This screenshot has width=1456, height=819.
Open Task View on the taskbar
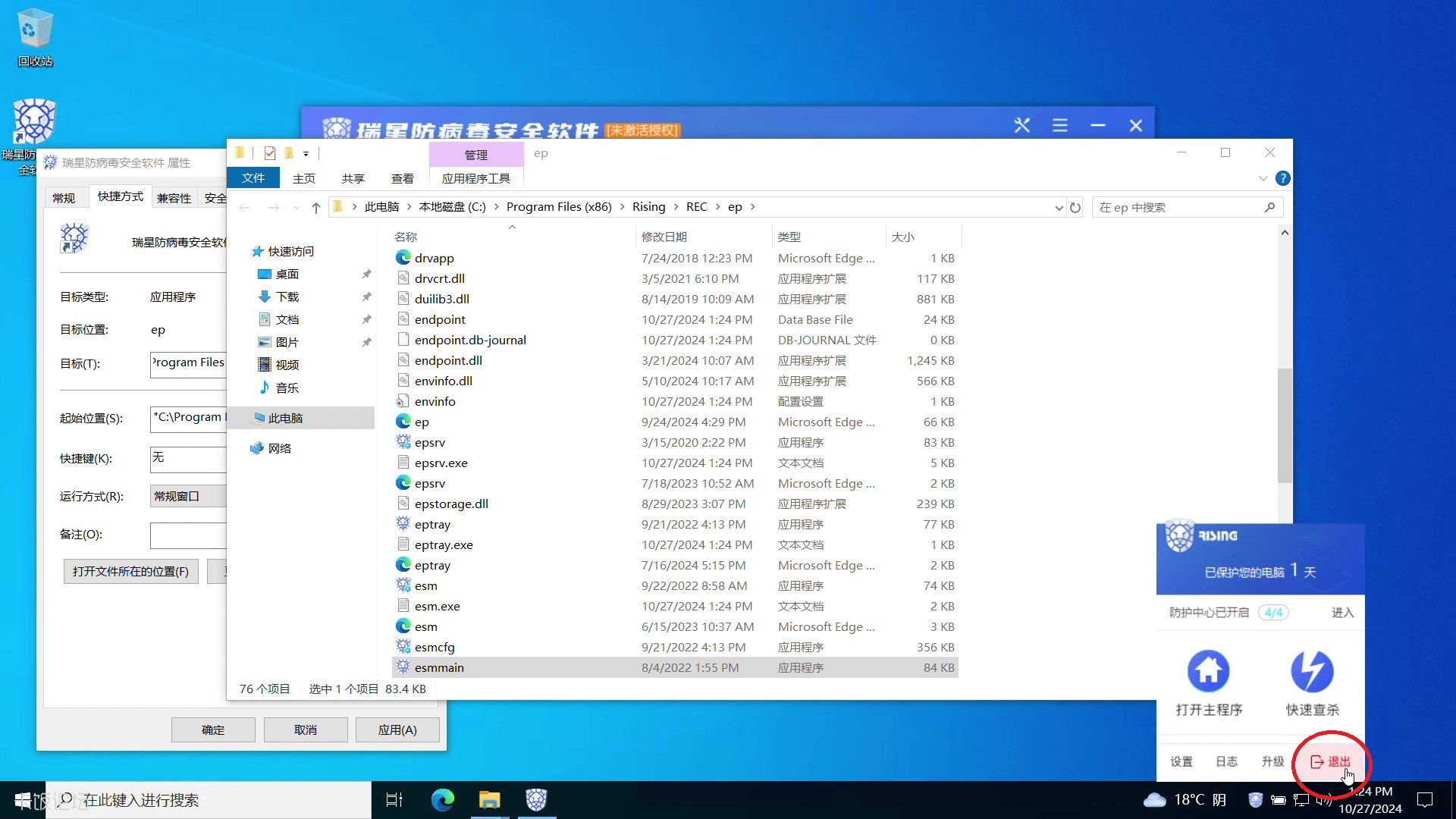tap(394, 799)
